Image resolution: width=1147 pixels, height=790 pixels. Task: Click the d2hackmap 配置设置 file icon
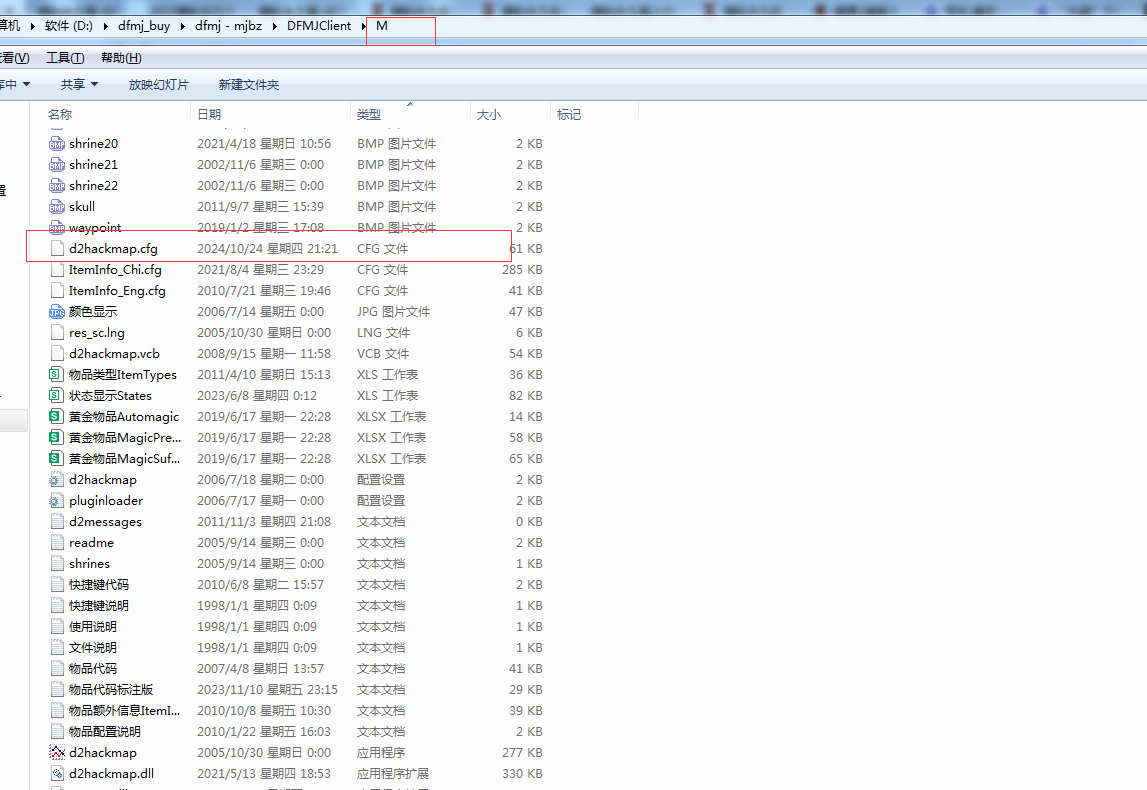point(56,480)
